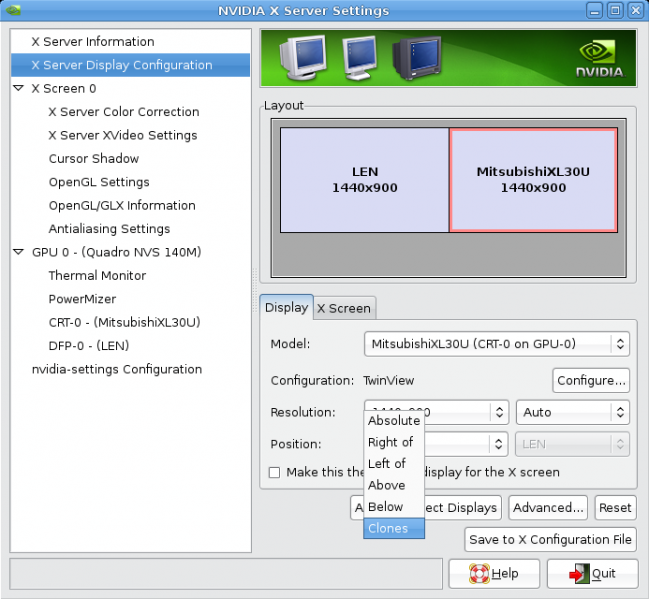649x599 pixels.
Task: Open X Server XVideo Settings
Action: (123, 135)
